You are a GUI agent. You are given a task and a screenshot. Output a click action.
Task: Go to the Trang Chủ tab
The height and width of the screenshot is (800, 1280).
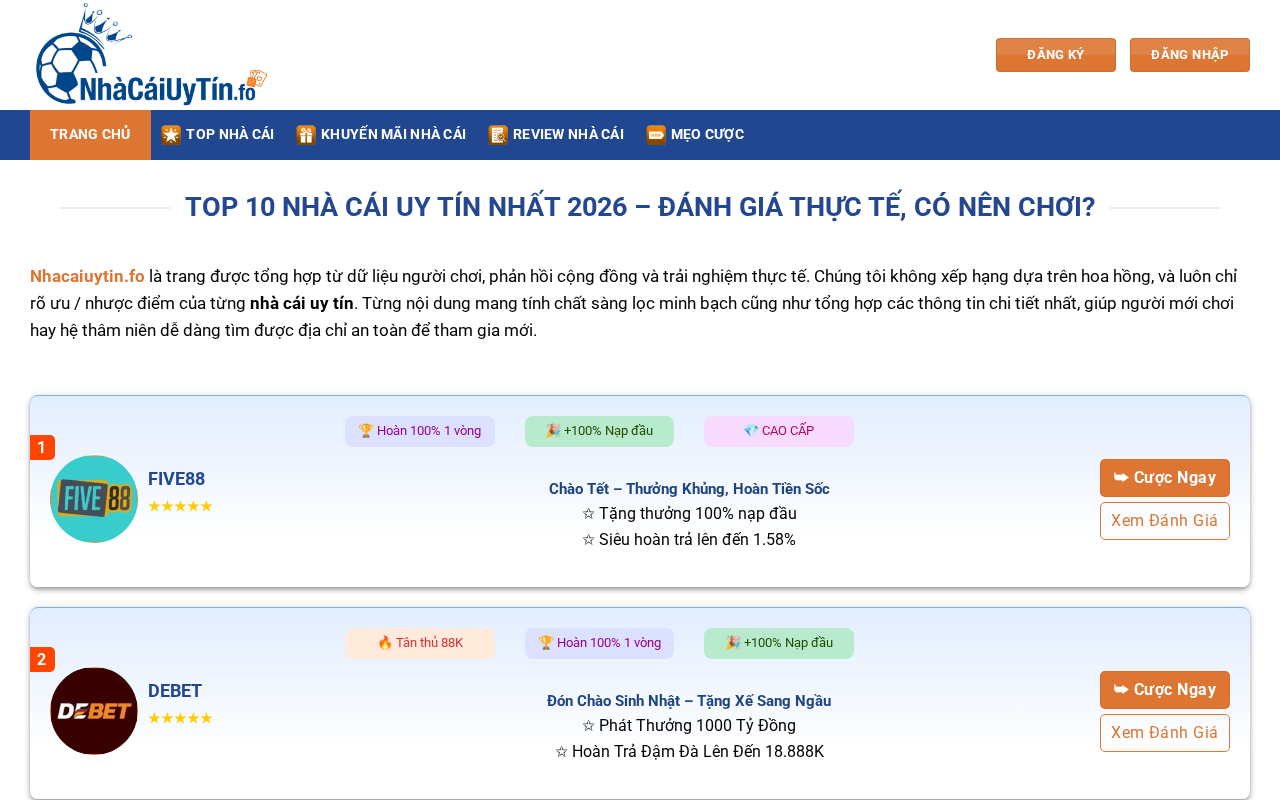click(90, 135)
